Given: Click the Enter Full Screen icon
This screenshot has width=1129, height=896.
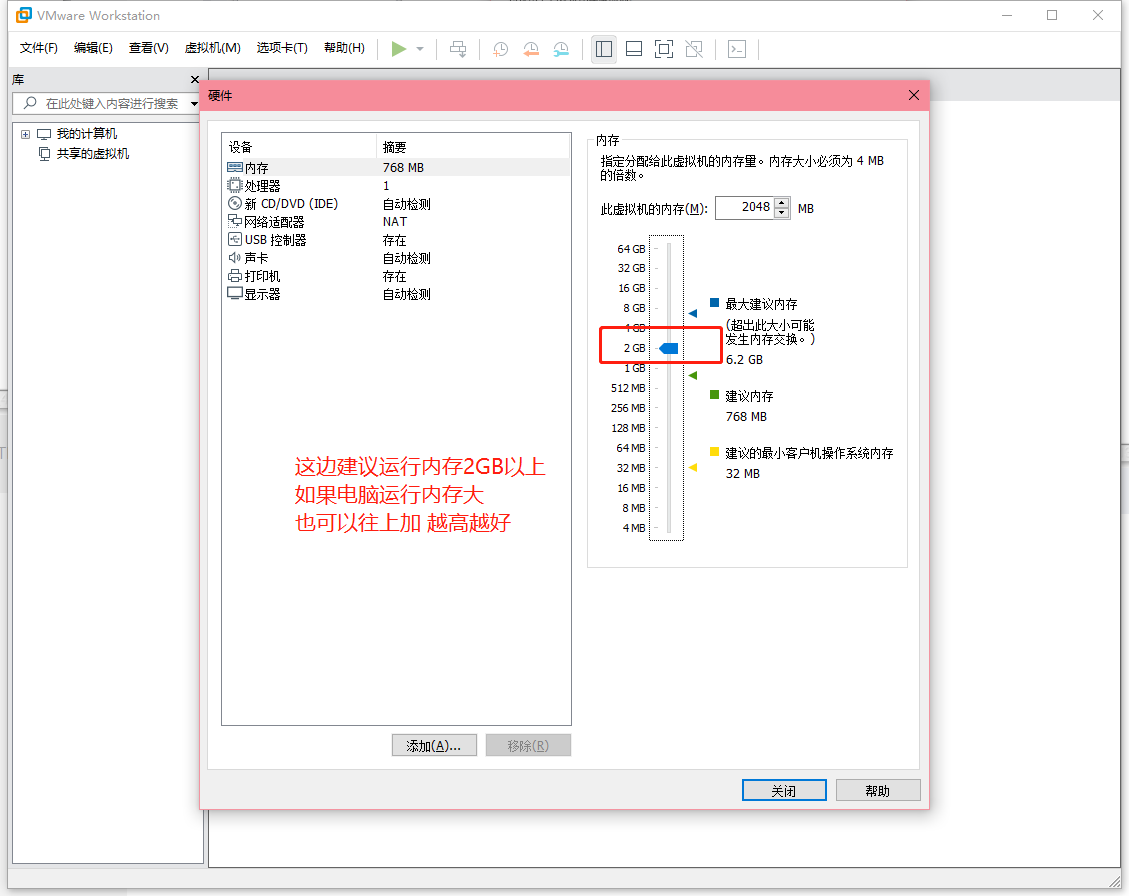Looking at the screenshot, I should point(664,49).
